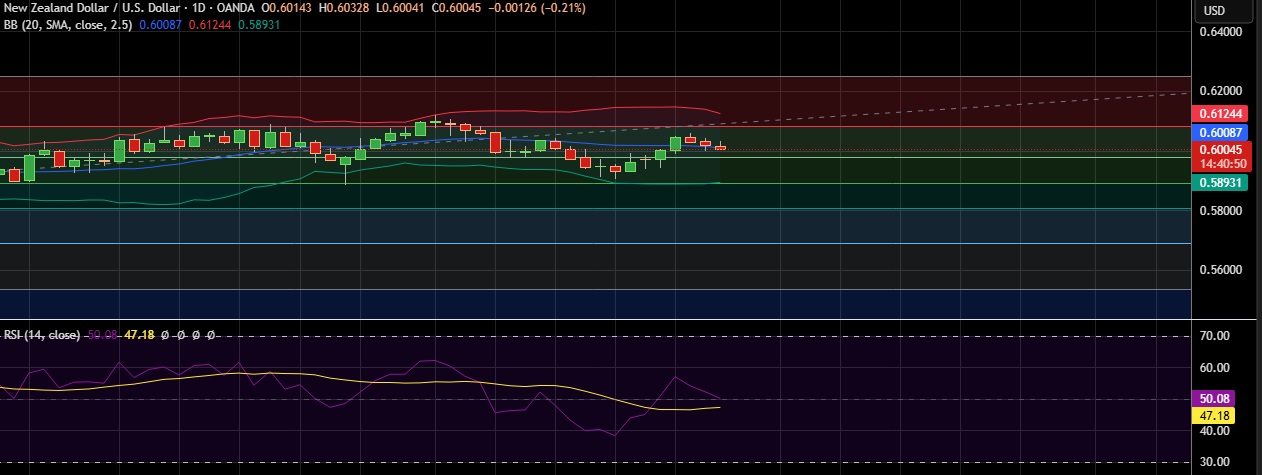The image size is (1262, 475).
Task: Click the yellow 47.18 value in RSI legend
Action: [139, 335]
